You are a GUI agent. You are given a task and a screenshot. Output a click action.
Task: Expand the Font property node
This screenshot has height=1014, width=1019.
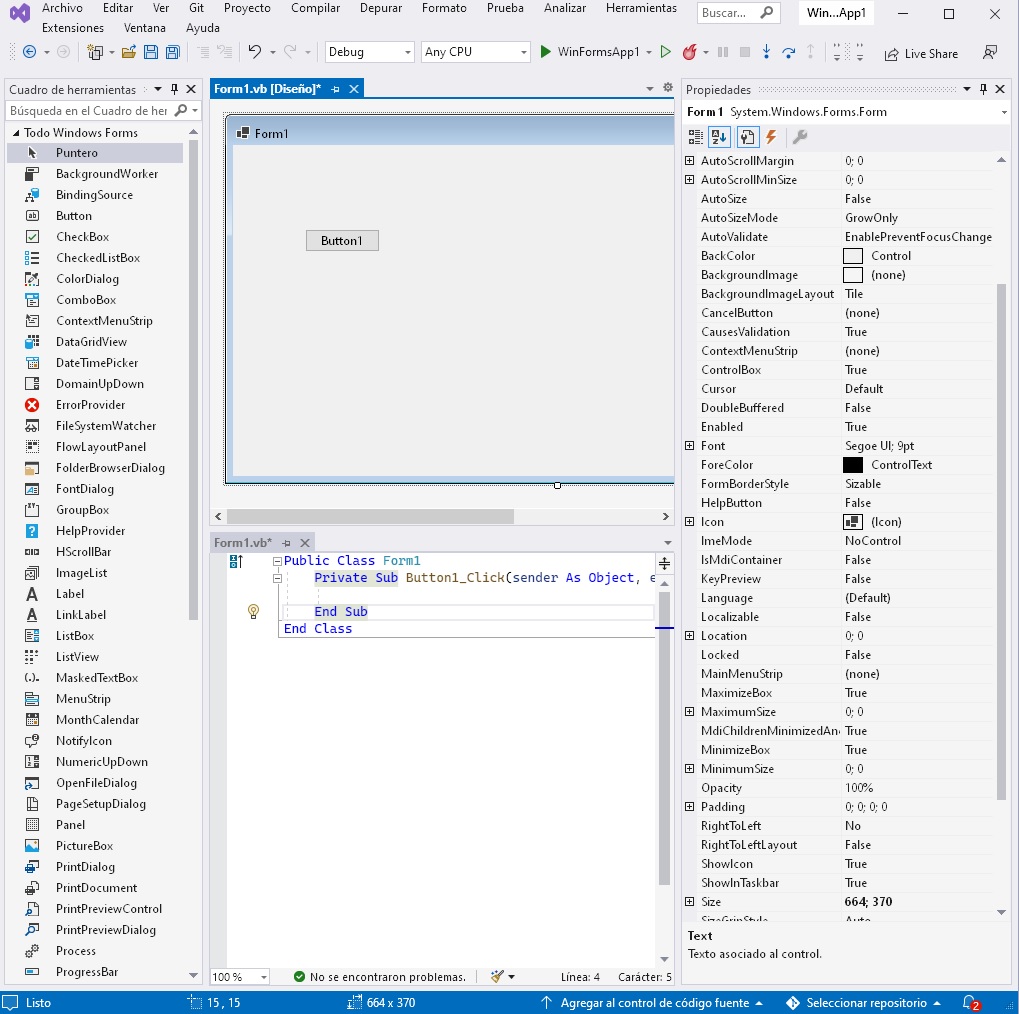click(x=690, y=446)
